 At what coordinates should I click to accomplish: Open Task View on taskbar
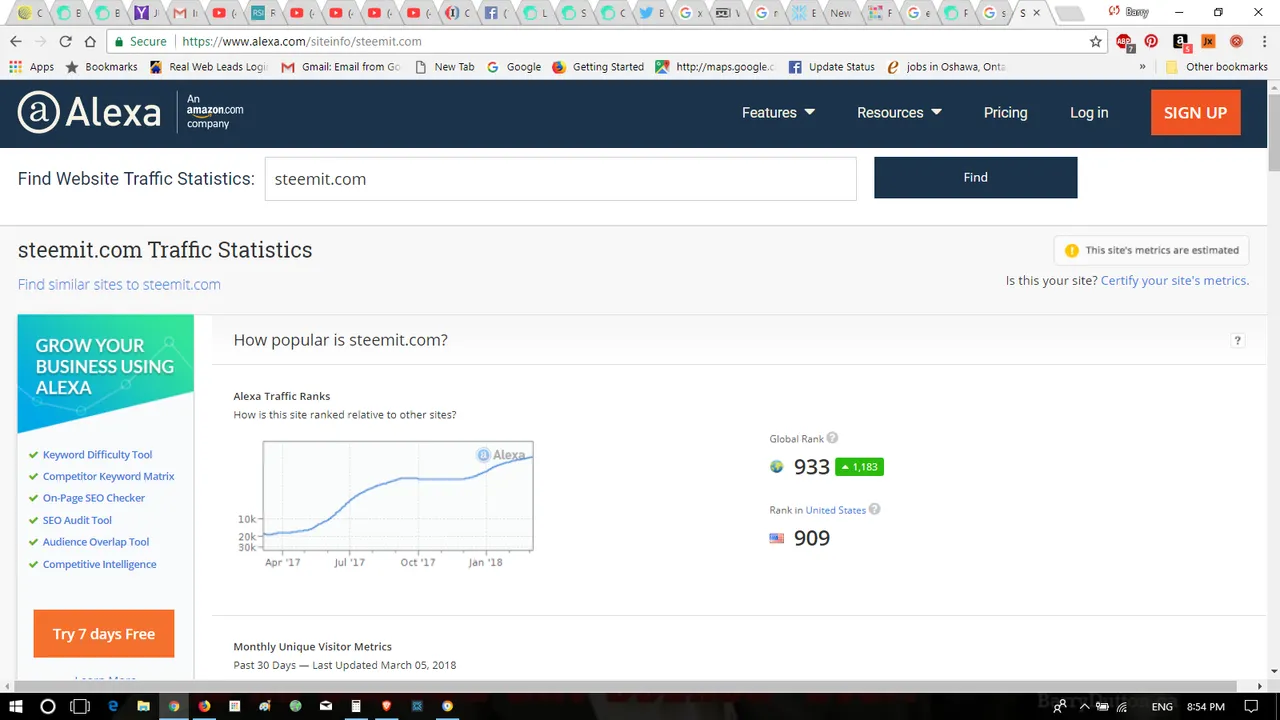click(x=80, y=706)
